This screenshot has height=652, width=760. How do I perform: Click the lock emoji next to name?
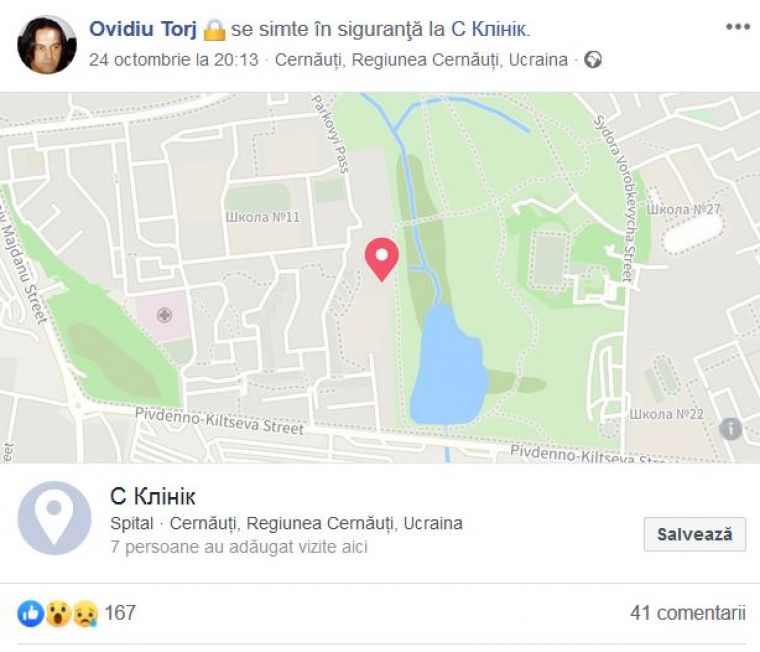point(214,30)
